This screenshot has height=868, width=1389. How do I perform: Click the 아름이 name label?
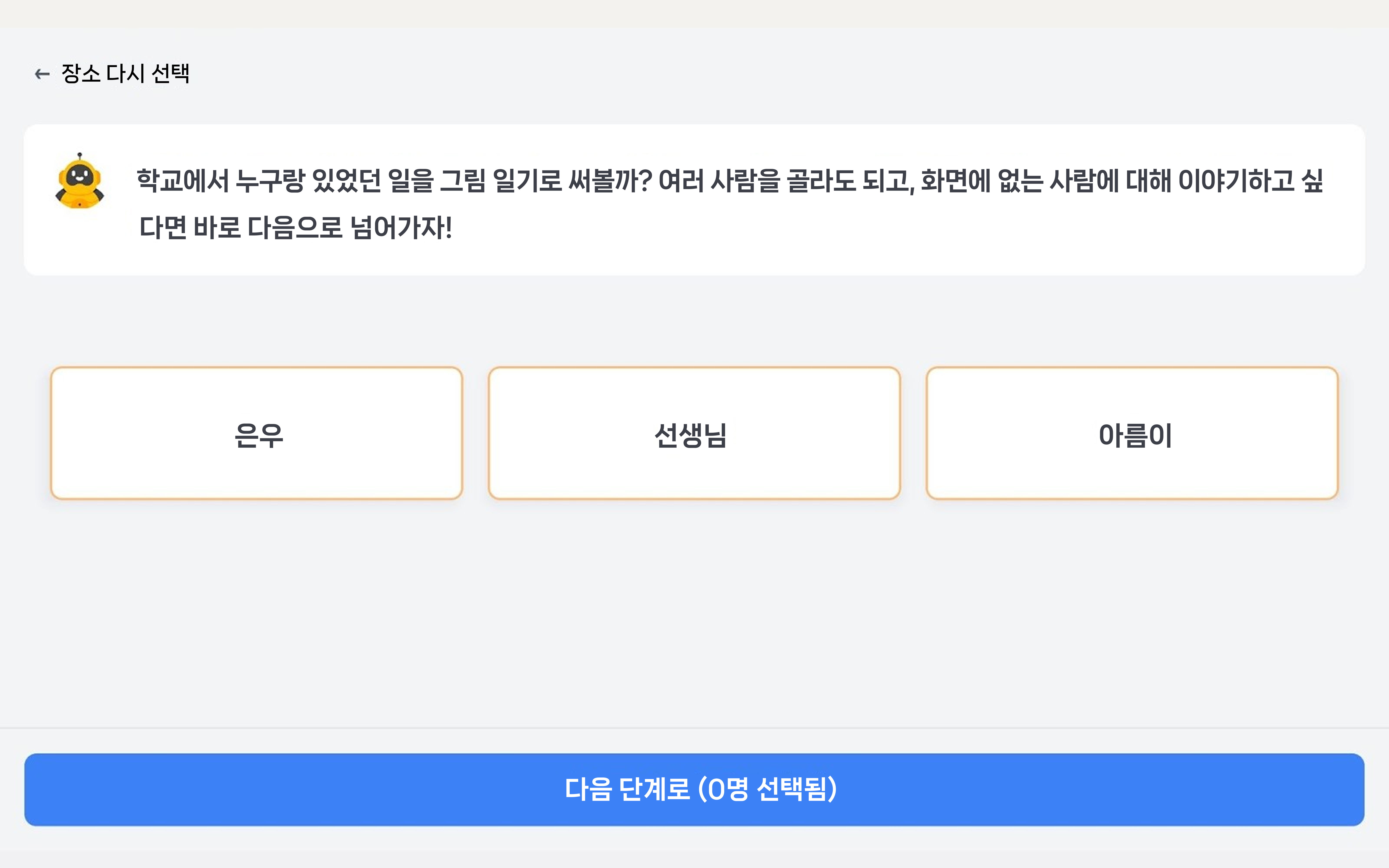(x=1135, y=435)
